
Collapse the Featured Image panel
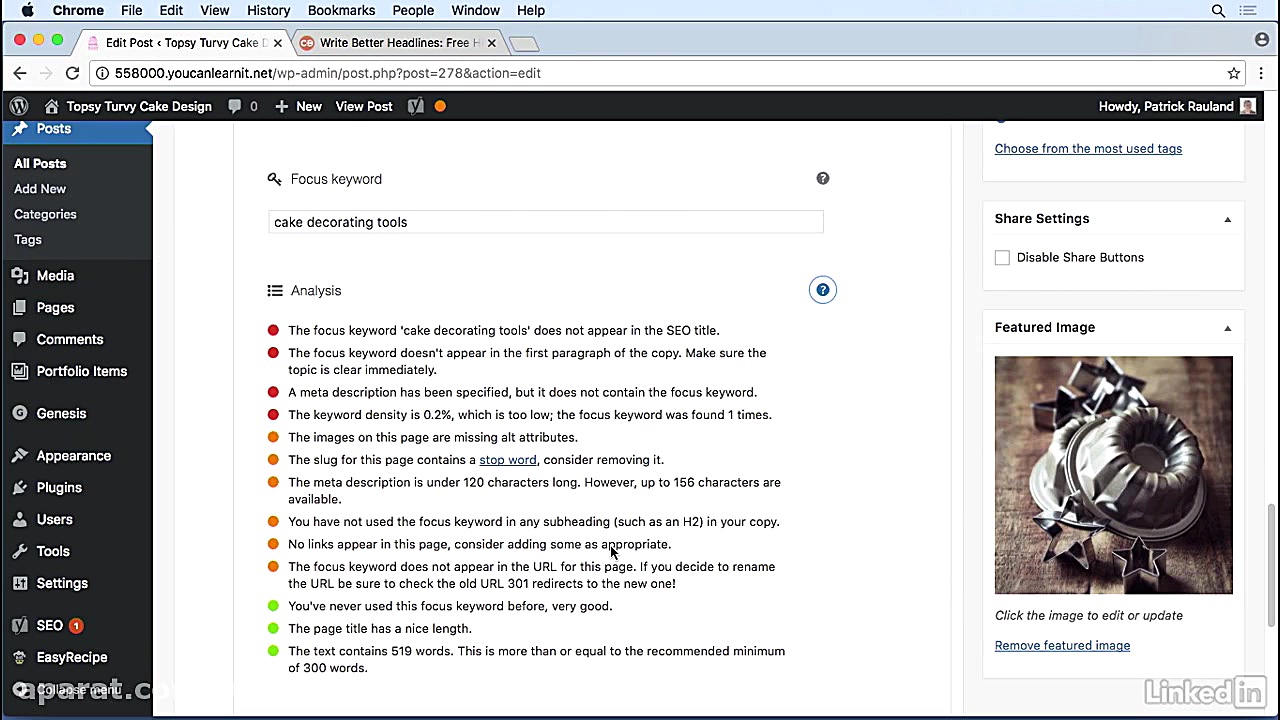pos(1228,328)
